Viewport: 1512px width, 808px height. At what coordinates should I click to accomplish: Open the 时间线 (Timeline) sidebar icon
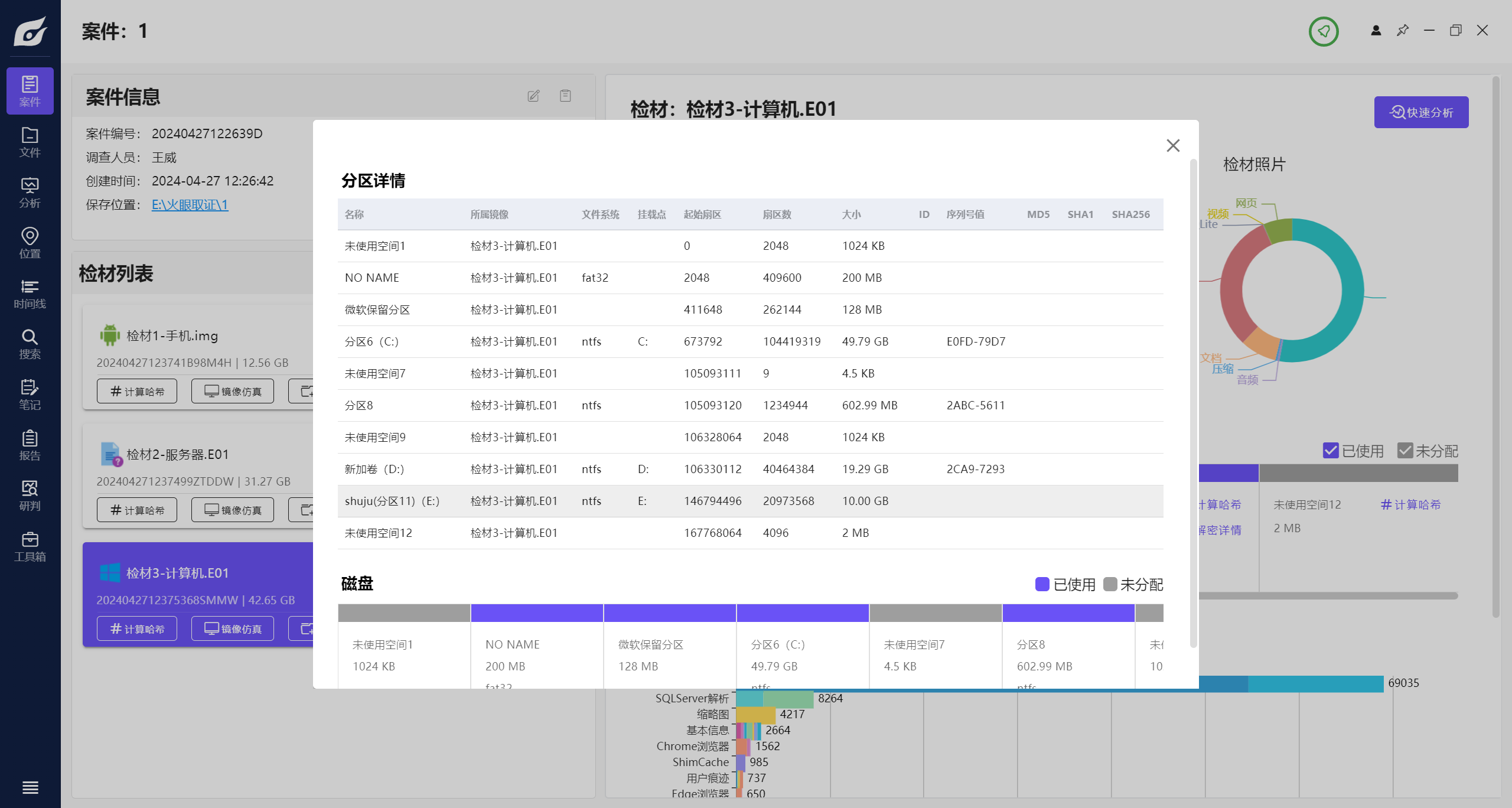tap(30, 294)
